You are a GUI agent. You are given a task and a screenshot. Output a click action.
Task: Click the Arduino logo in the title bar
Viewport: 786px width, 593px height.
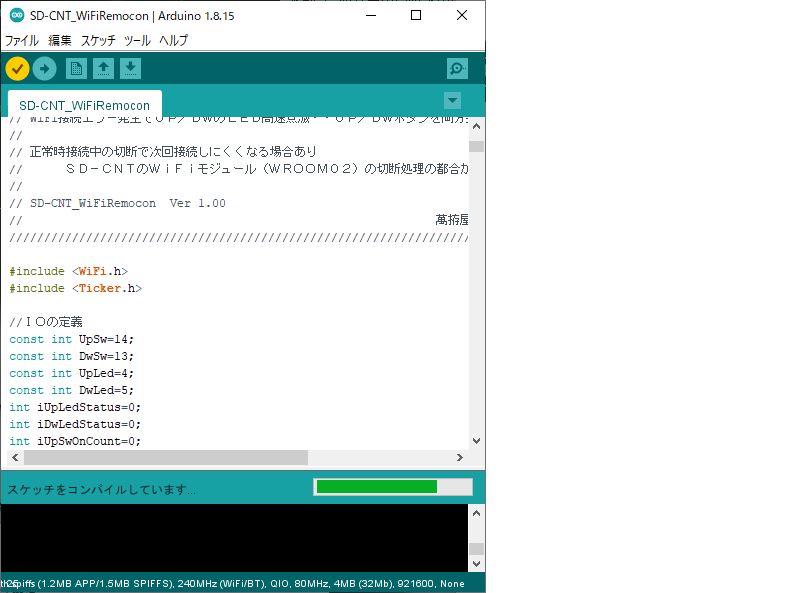(17, 16)
